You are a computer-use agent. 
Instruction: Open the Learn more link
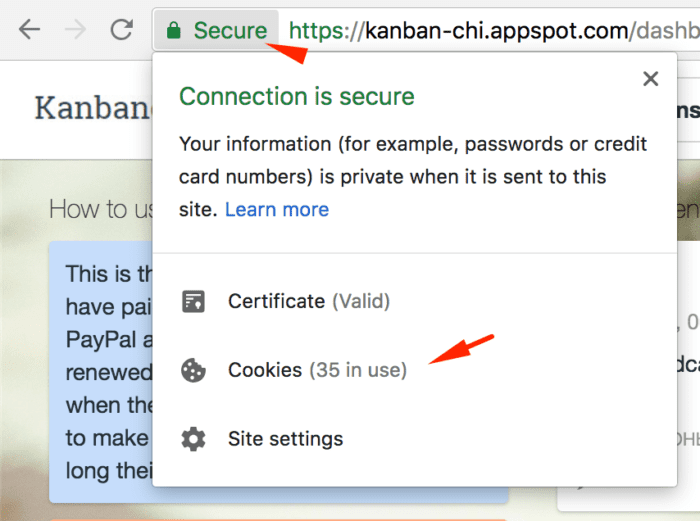[x=277, y=209]
